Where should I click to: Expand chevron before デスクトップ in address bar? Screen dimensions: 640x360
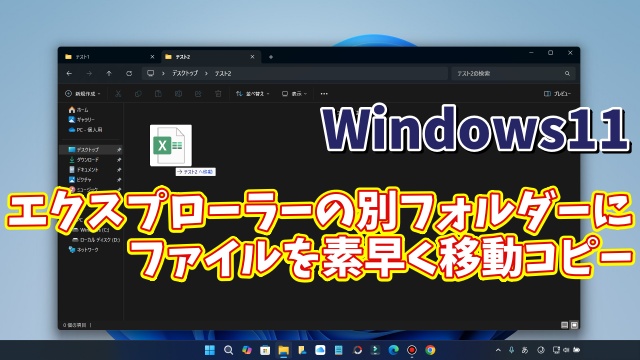coord(163,73)
